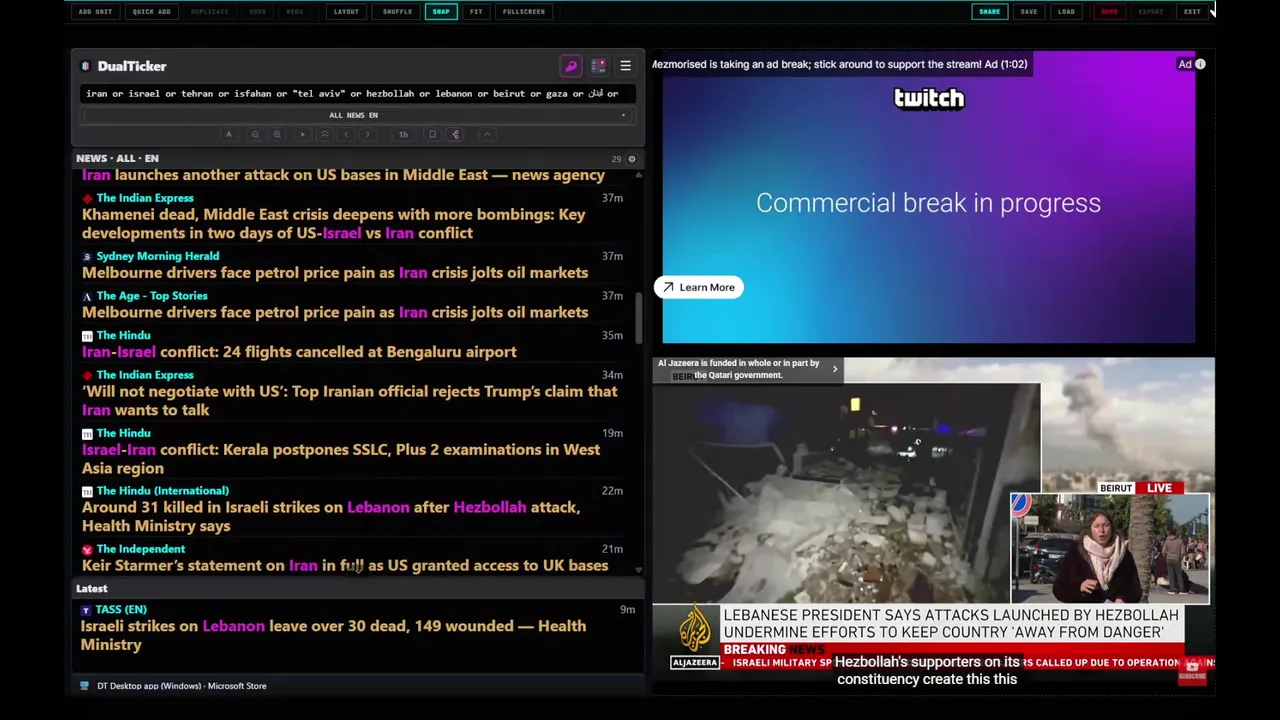
Task: Click the Ad info icon on Twitch player
Action: [x=1200, y=64]
